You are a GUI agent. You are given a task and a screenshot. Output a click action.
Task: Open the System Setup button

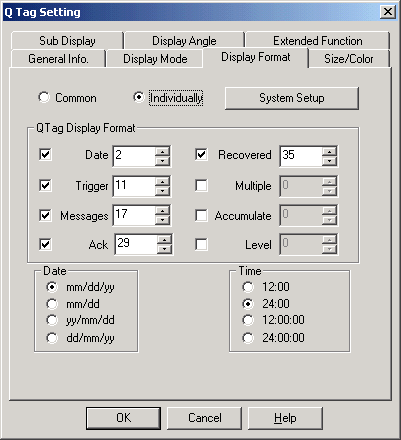coord(292,98)
